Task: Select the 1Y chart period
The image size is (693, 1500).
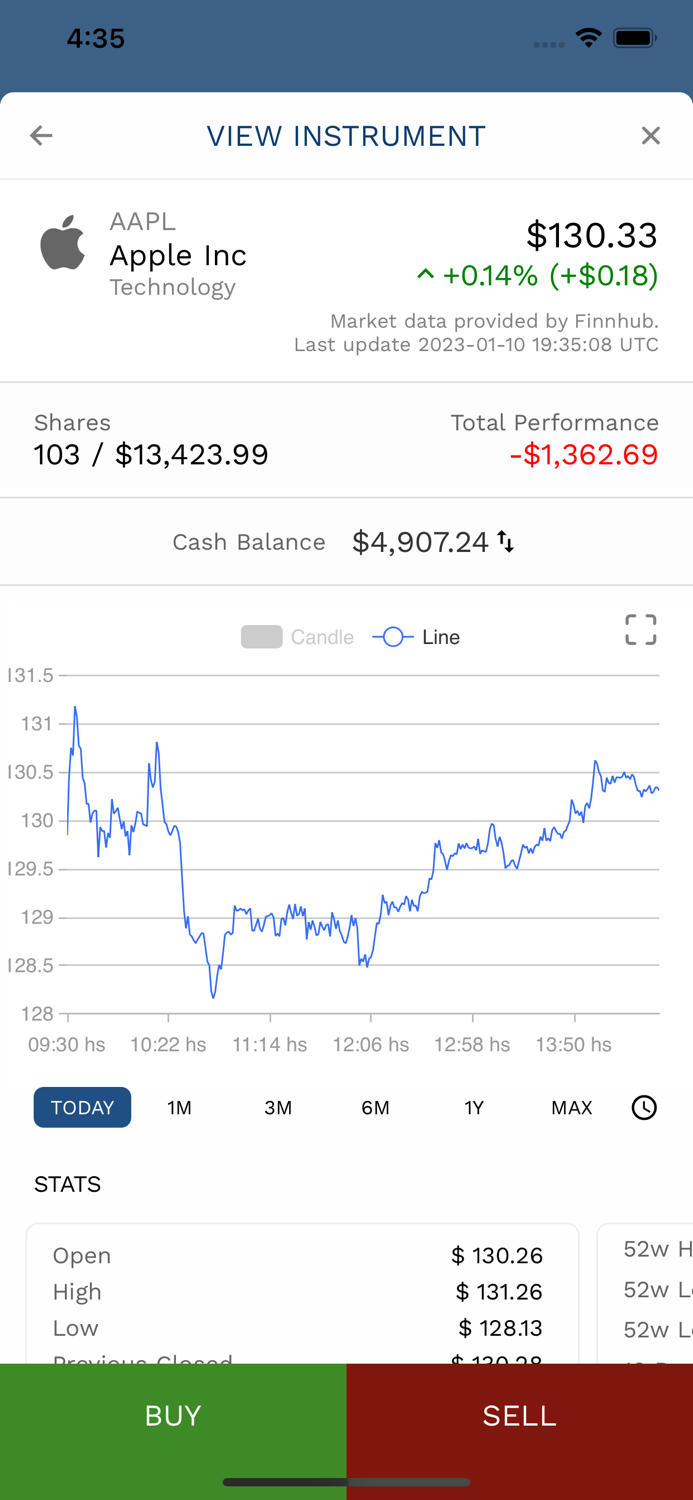Action: [x=474, y=1107]
